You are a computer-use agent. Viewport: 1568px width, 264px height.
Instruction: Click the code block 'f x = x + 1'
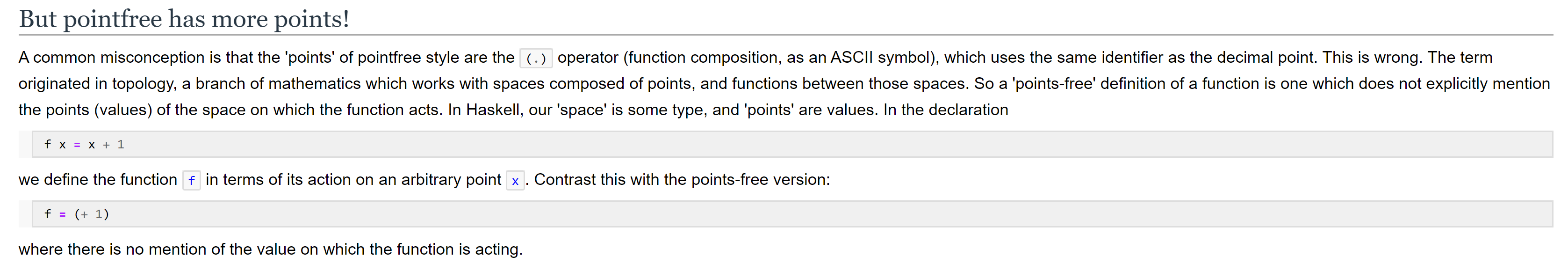coord(792,145)
